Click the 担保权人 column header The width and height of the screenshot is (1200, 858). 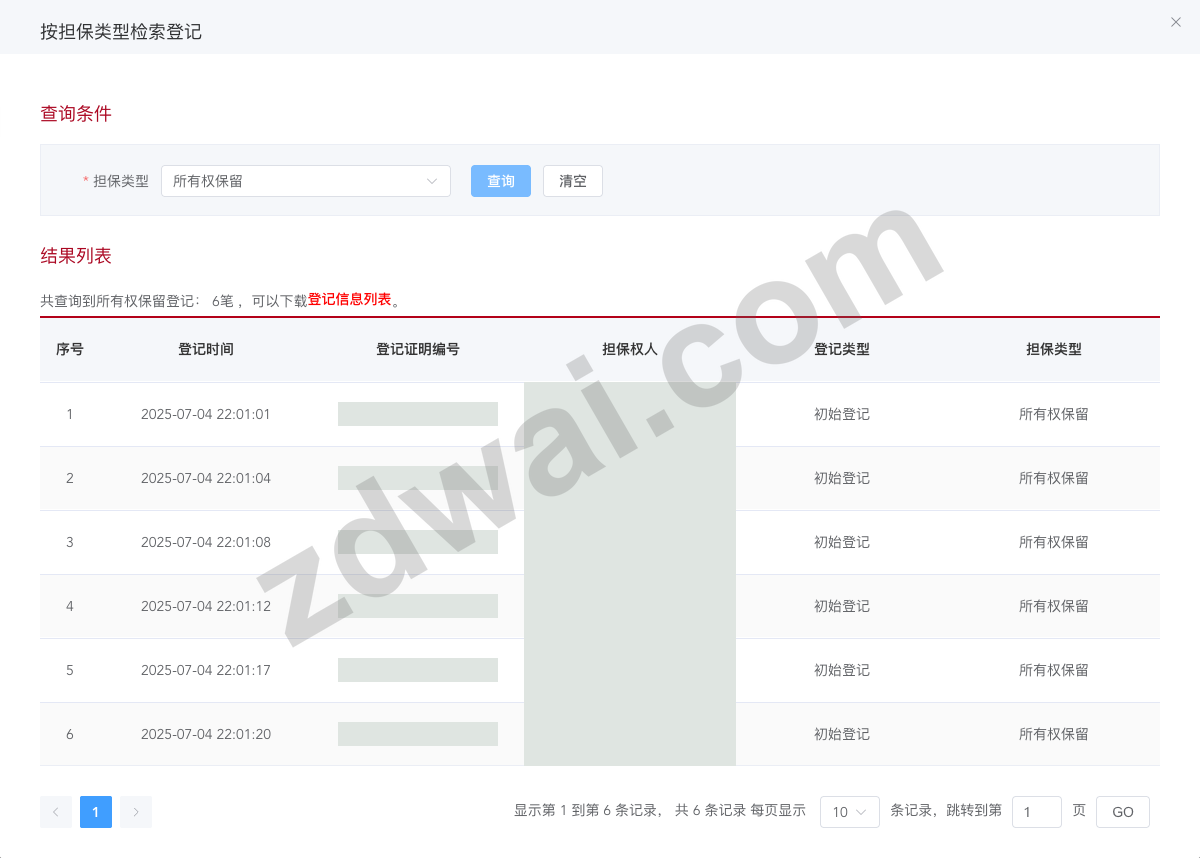630,349
